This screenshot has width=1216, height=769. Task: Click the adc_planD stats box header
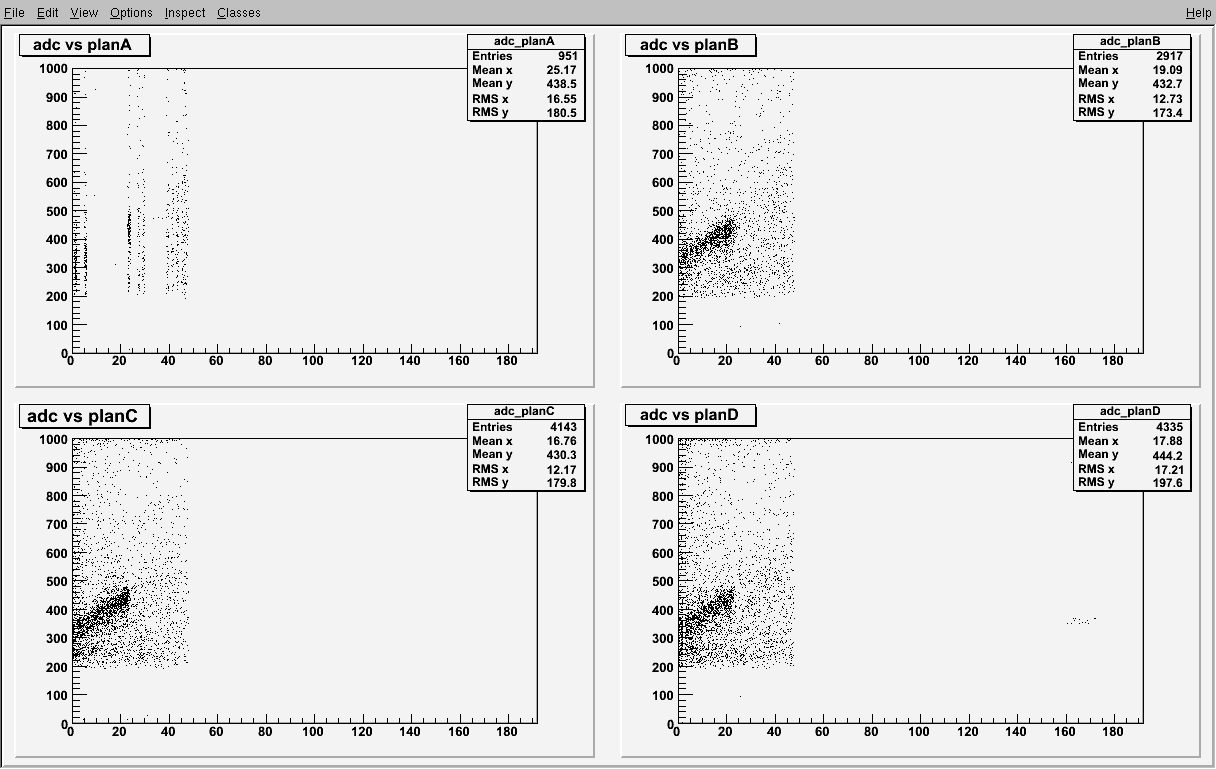pos(1131,412)
